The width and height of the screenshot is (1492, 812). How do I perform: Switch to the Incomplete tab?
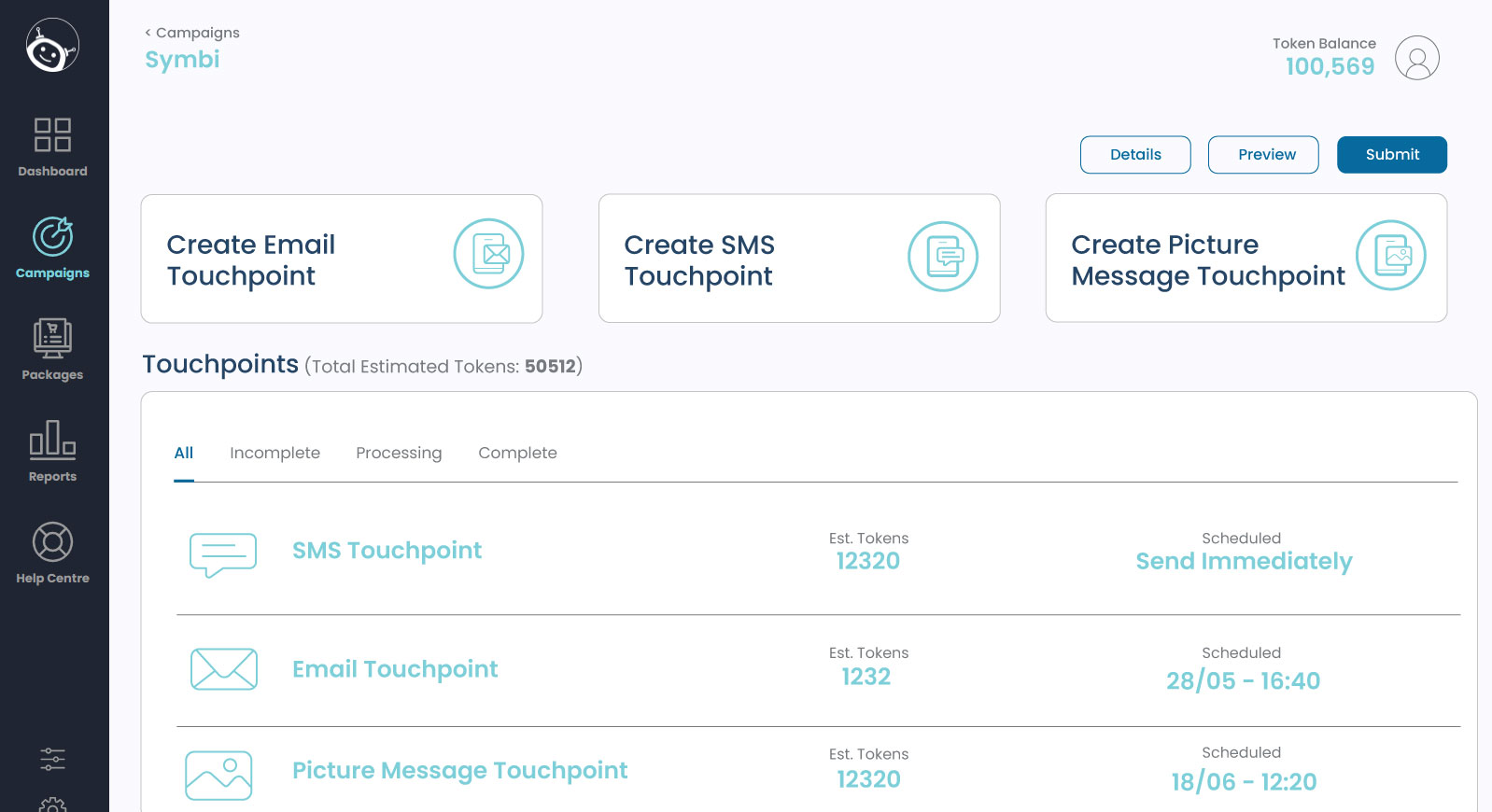(274, 453)
